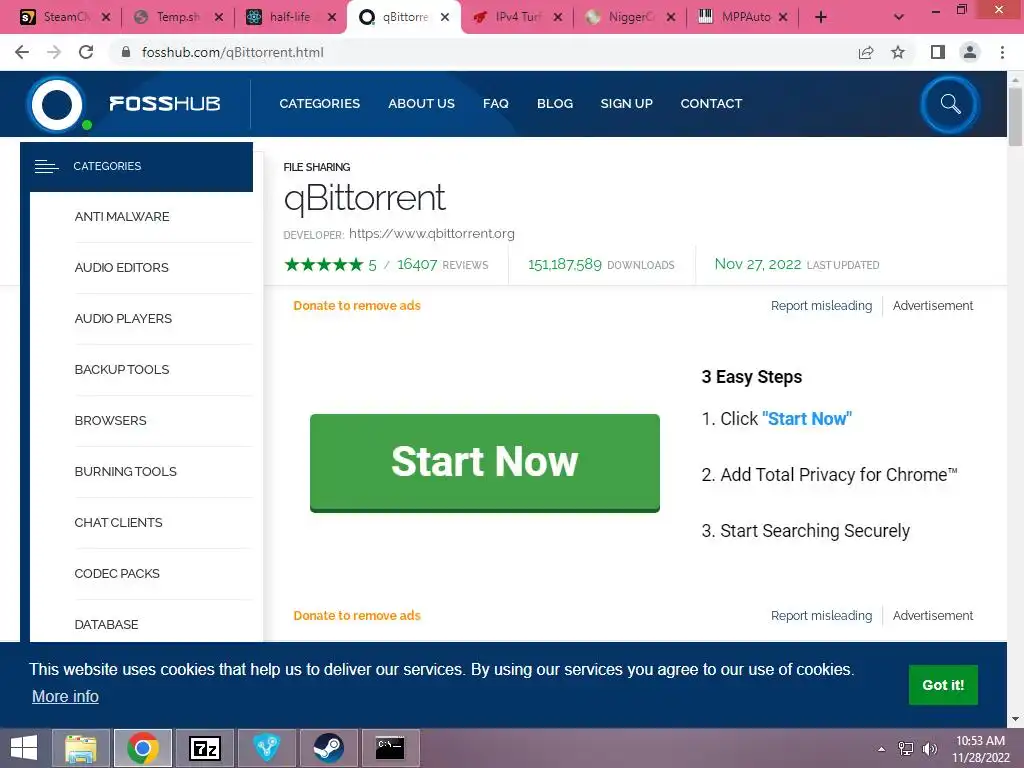Open FAQ in the top navigation

click(496, 104)
